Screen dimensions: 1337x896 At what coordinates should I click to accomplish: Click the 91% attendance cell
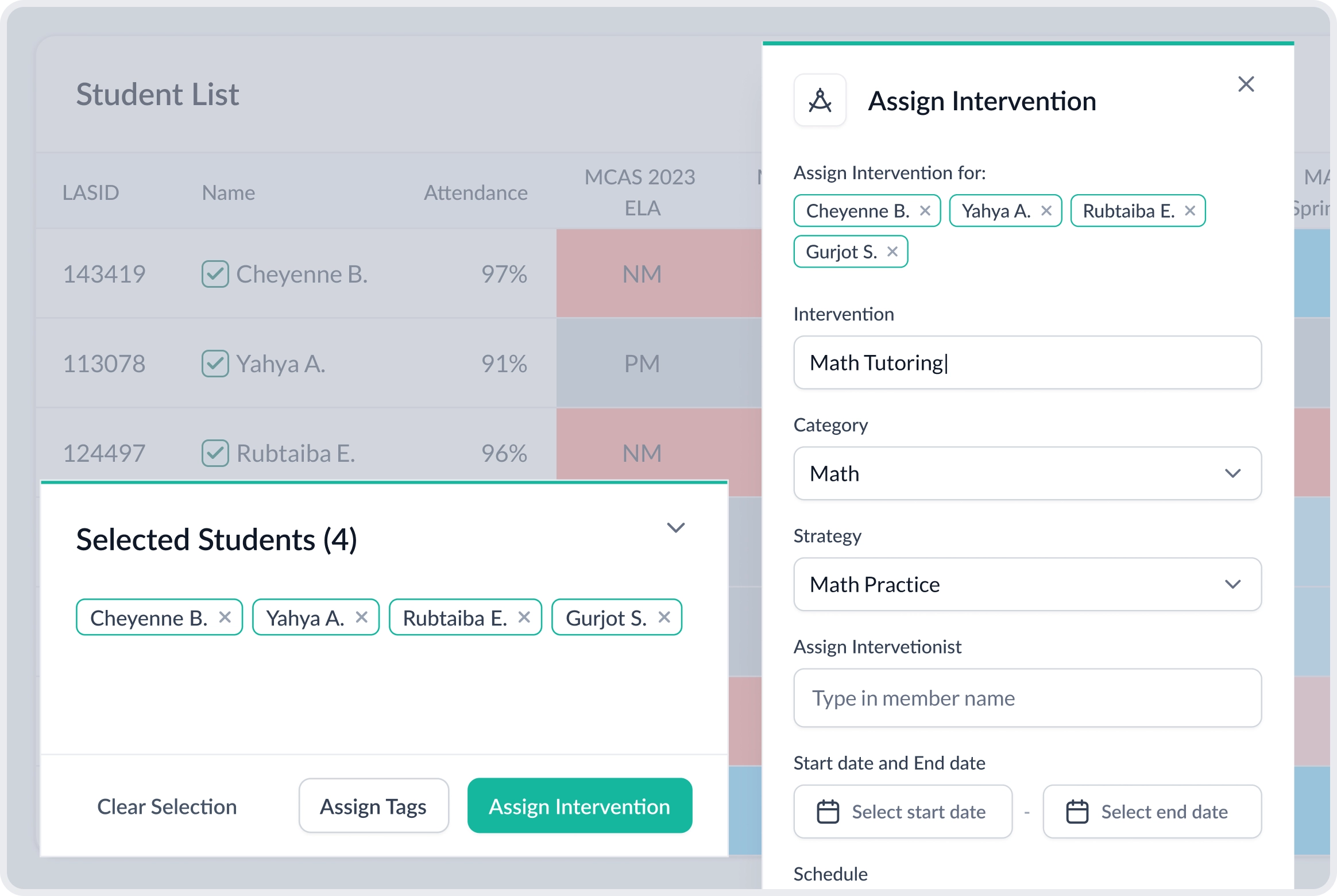(x=504, y=364)
